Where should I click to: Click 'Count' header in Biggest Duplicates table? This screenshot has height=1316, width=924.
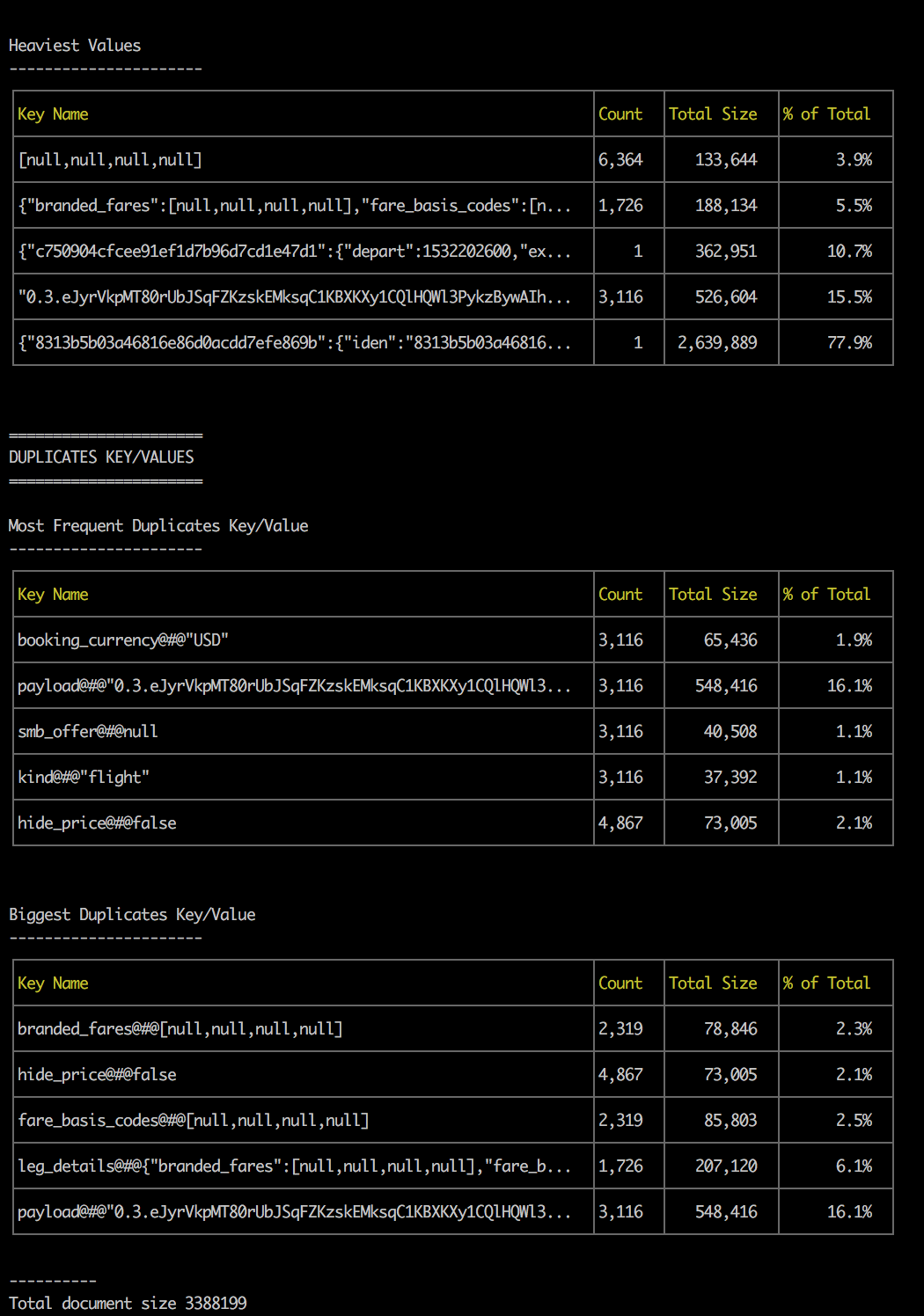tap(620, 983)
